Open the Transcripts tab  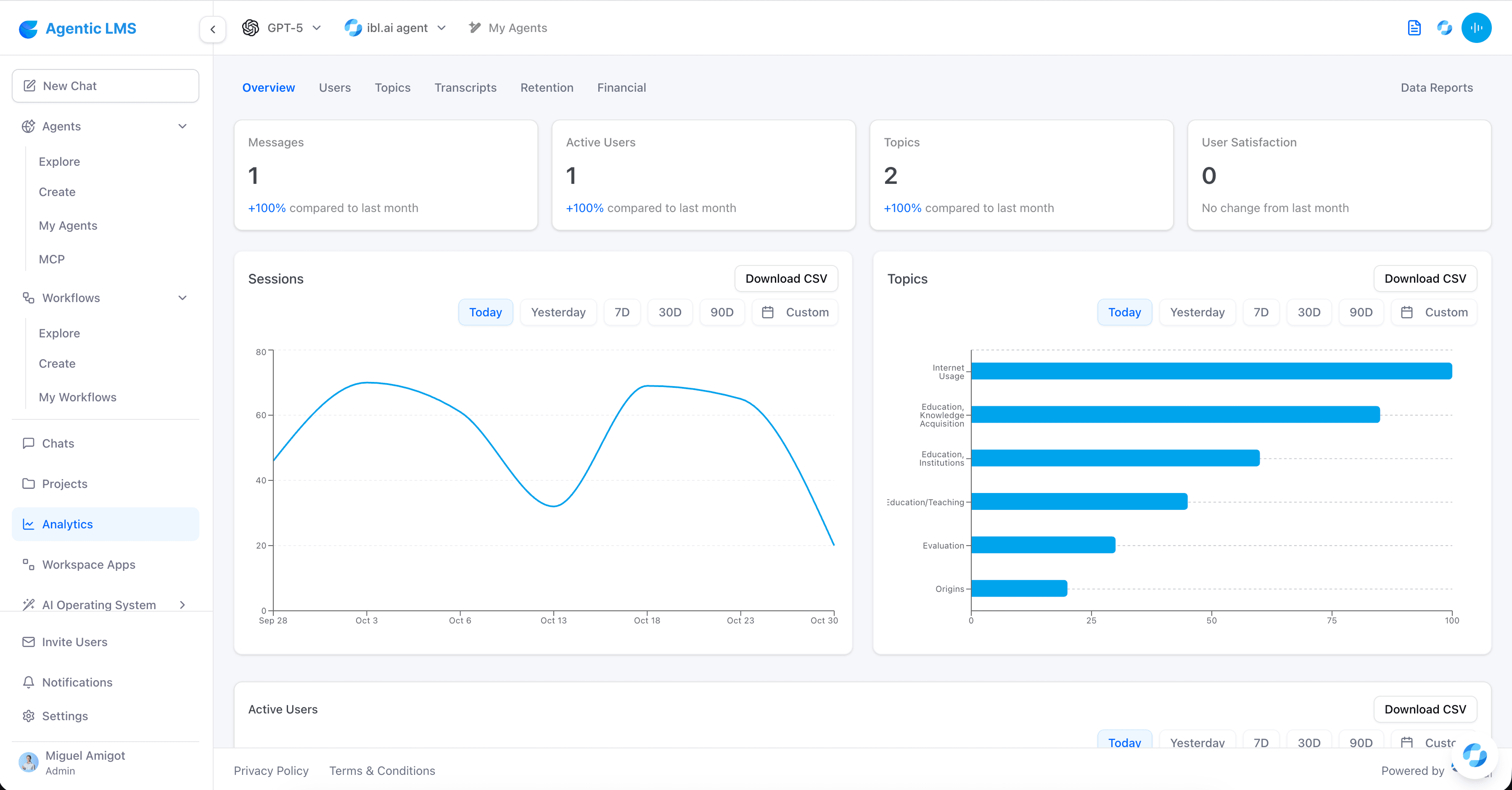(465, 87)
